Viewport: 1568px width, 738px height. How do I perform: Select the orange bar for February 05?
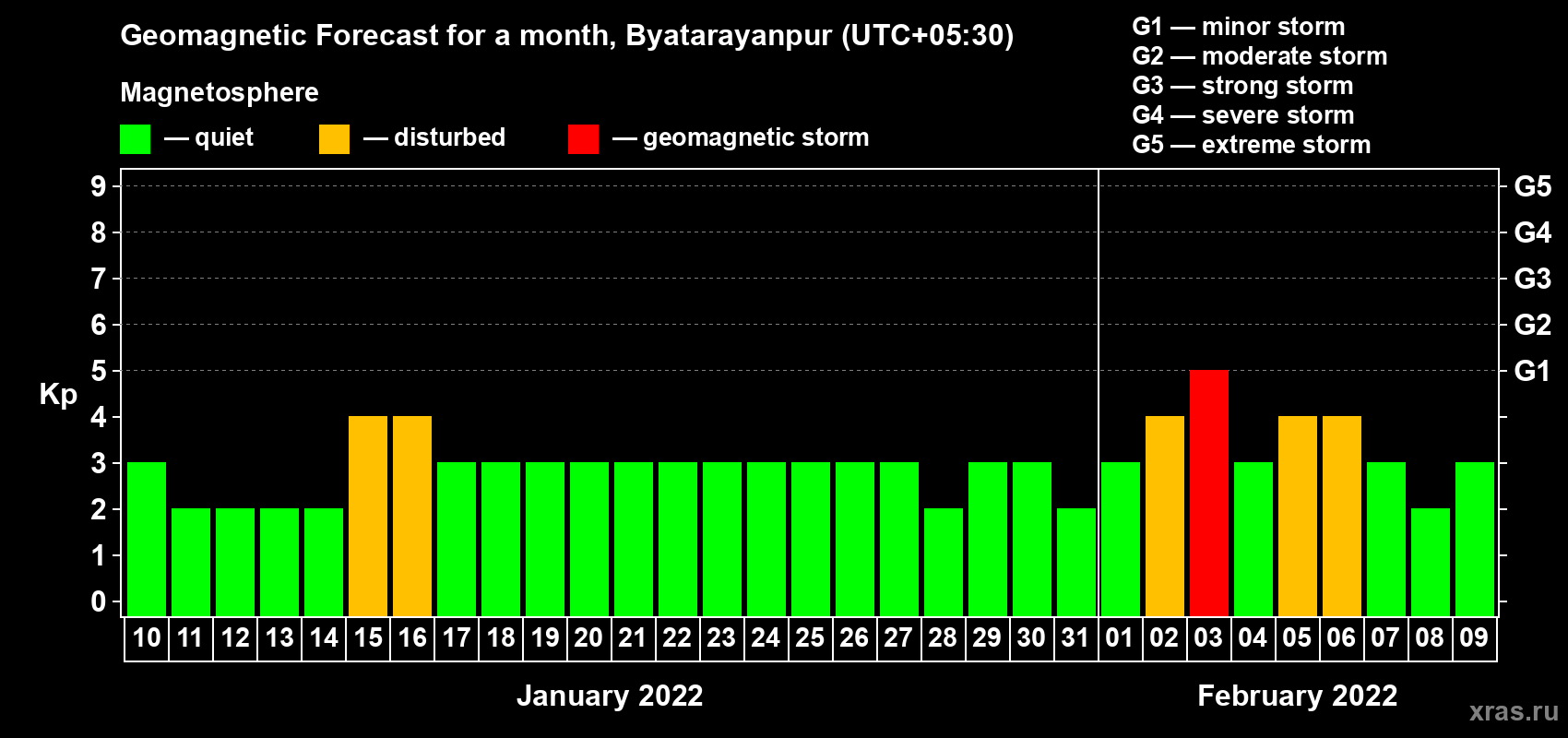point(1298,516)
